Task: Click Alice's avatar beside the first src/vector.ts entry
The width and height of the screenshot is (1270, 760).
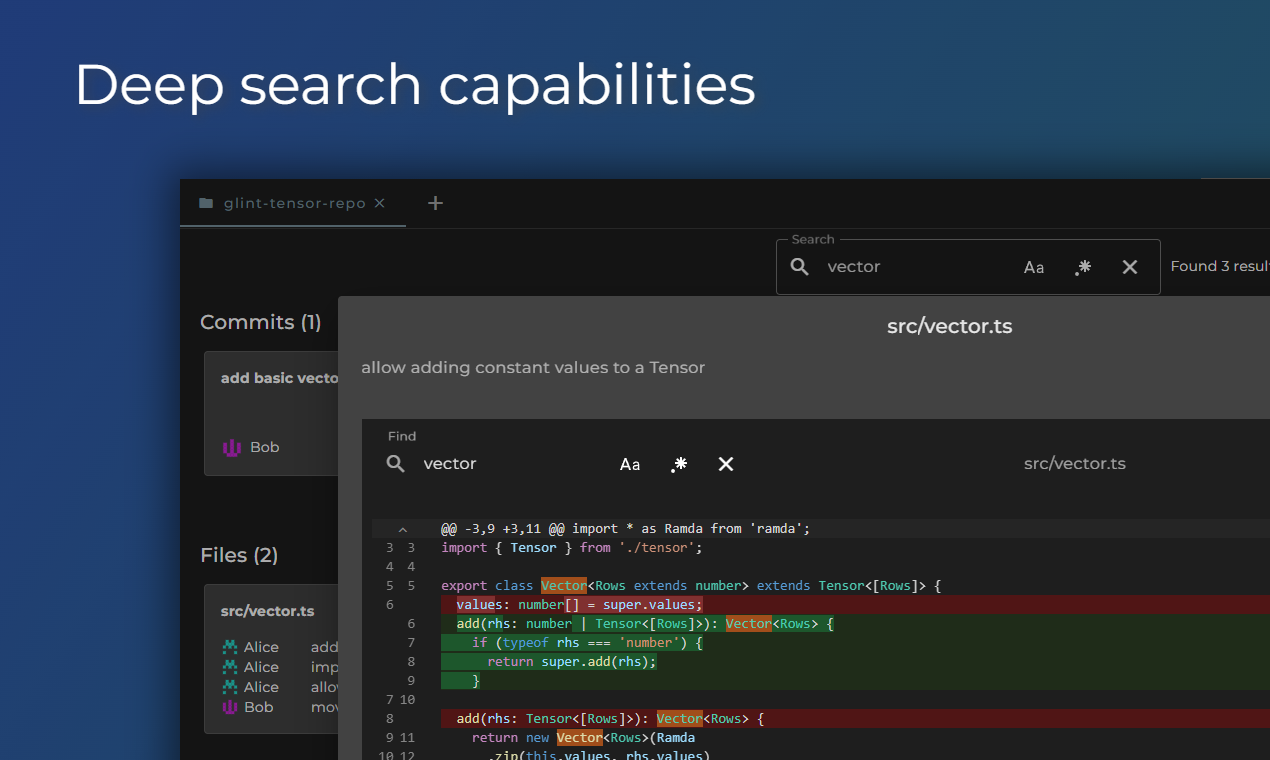Action: click(x=232, y=646)
